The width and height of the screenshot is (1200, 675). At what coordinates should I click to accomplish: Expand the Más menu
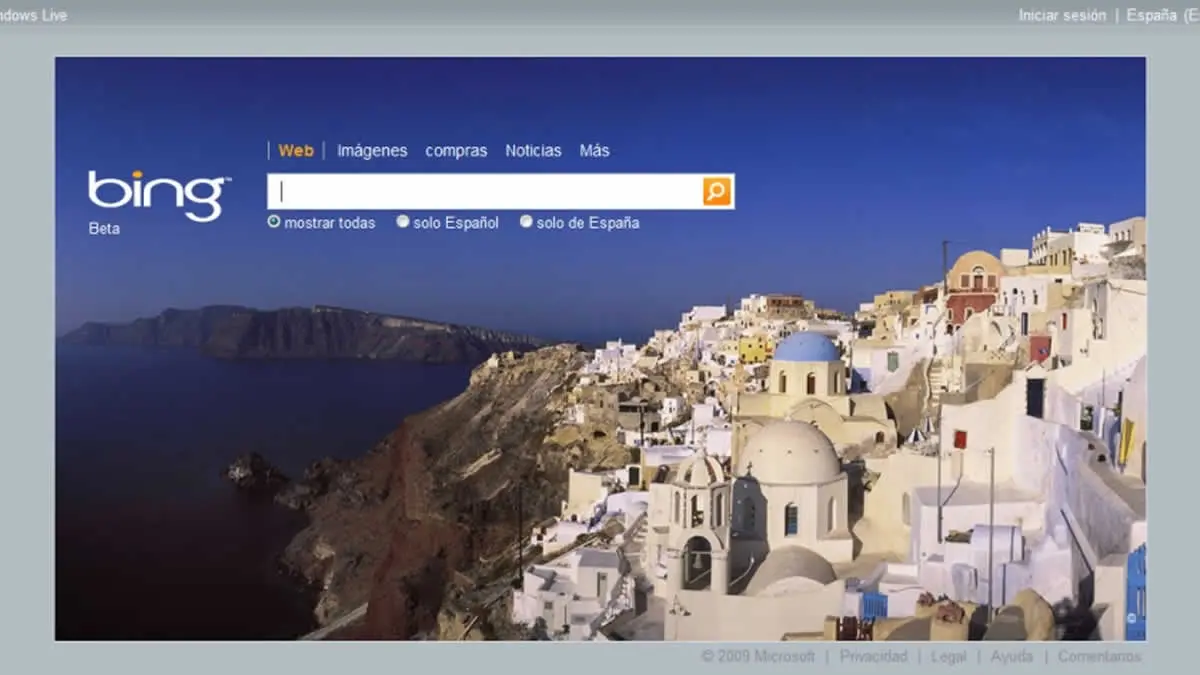click(594, 151)
